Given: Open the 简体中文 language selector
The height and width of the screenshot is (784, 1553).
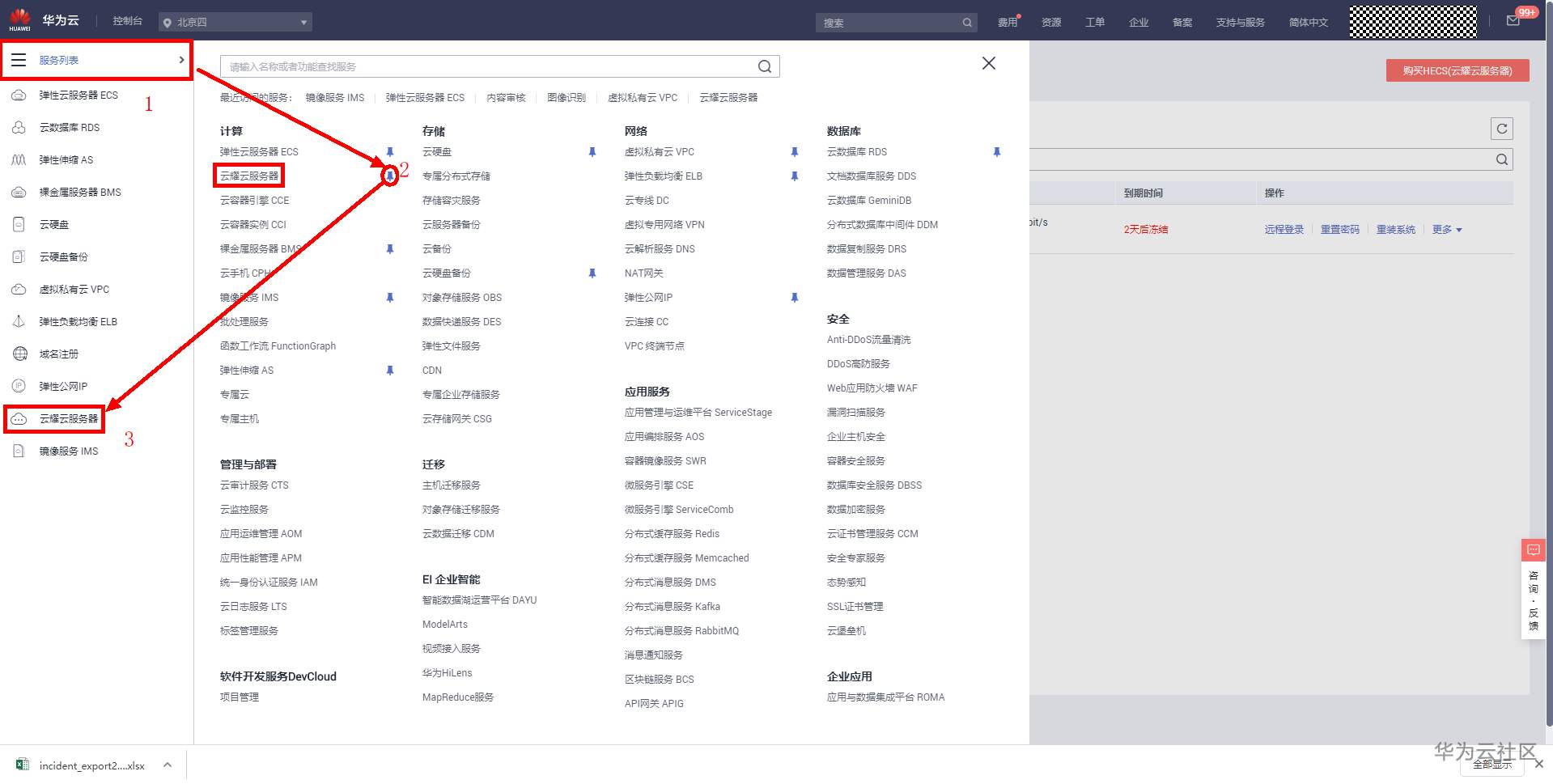Looking at the screenshot, I should 1309,23.
